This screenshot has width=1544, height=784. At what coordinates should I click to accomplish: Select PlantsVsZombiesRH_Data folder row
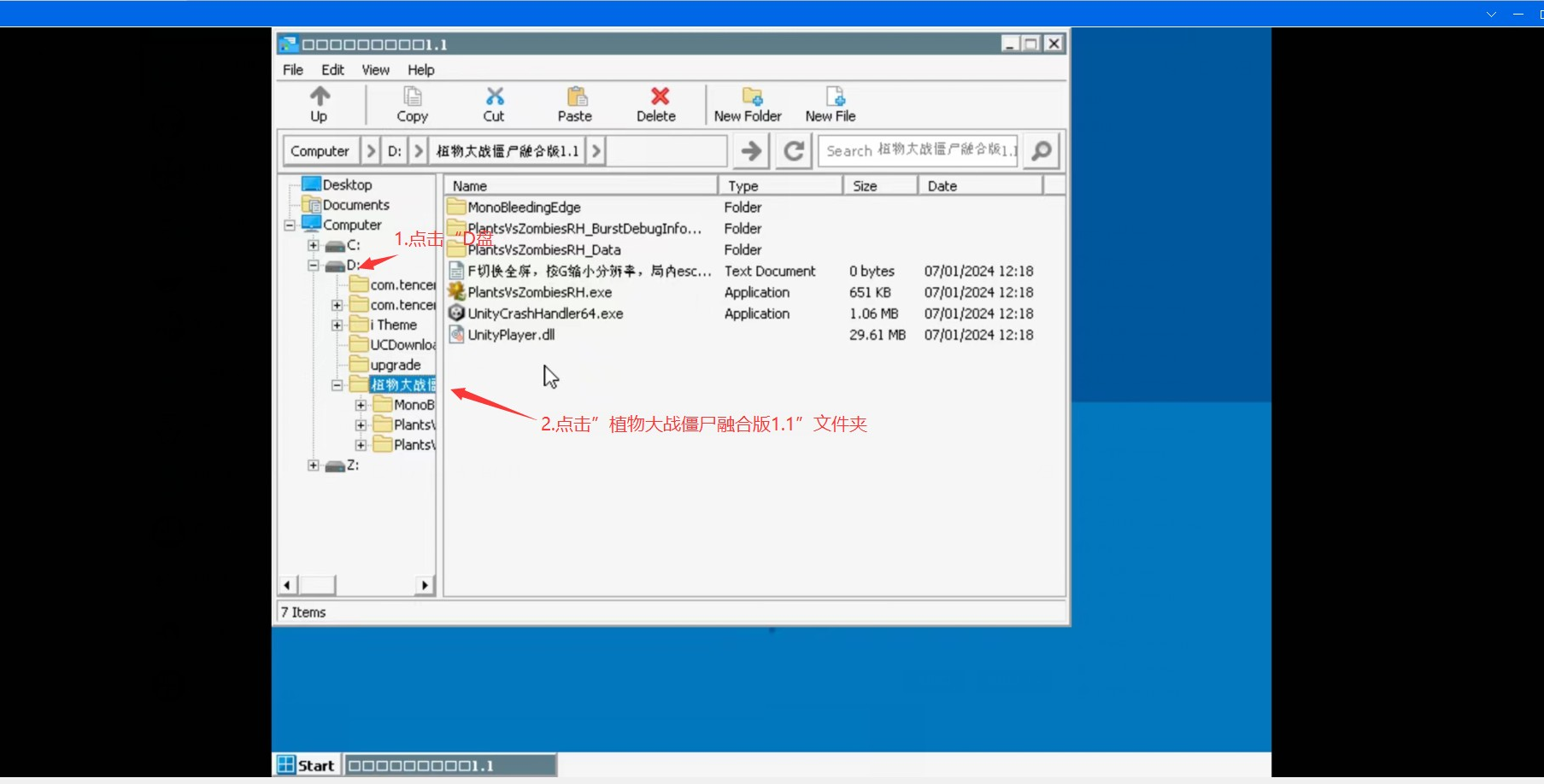pyautogui.click(x=754, y=249)
